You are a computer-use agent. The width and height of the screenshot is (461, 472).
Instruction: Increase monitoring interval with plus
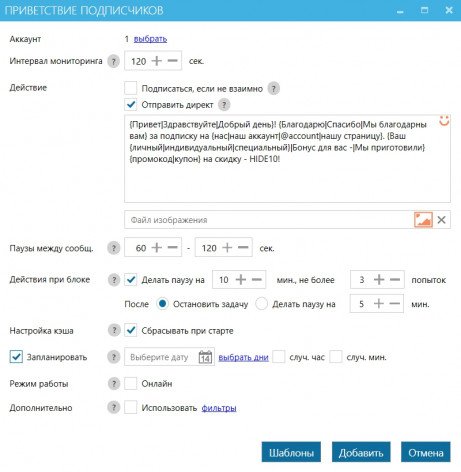(x=157, y=61)
